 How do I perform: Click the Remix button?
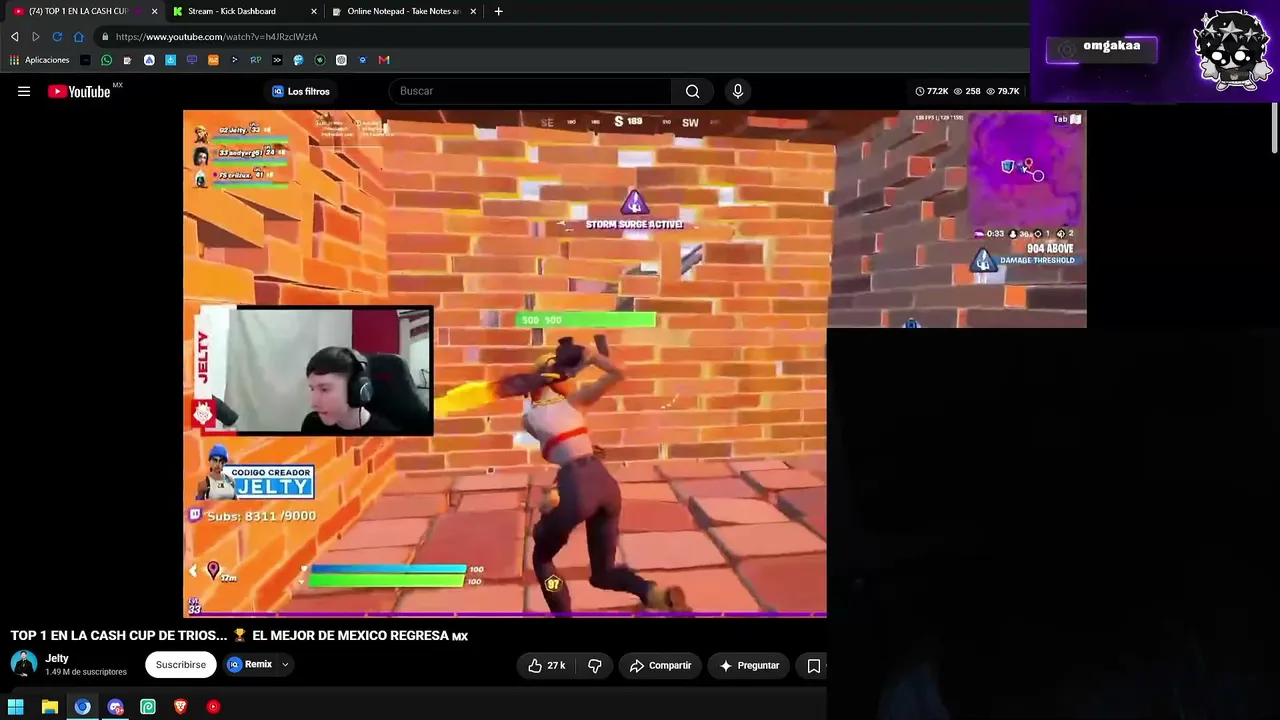click(250, 665)
